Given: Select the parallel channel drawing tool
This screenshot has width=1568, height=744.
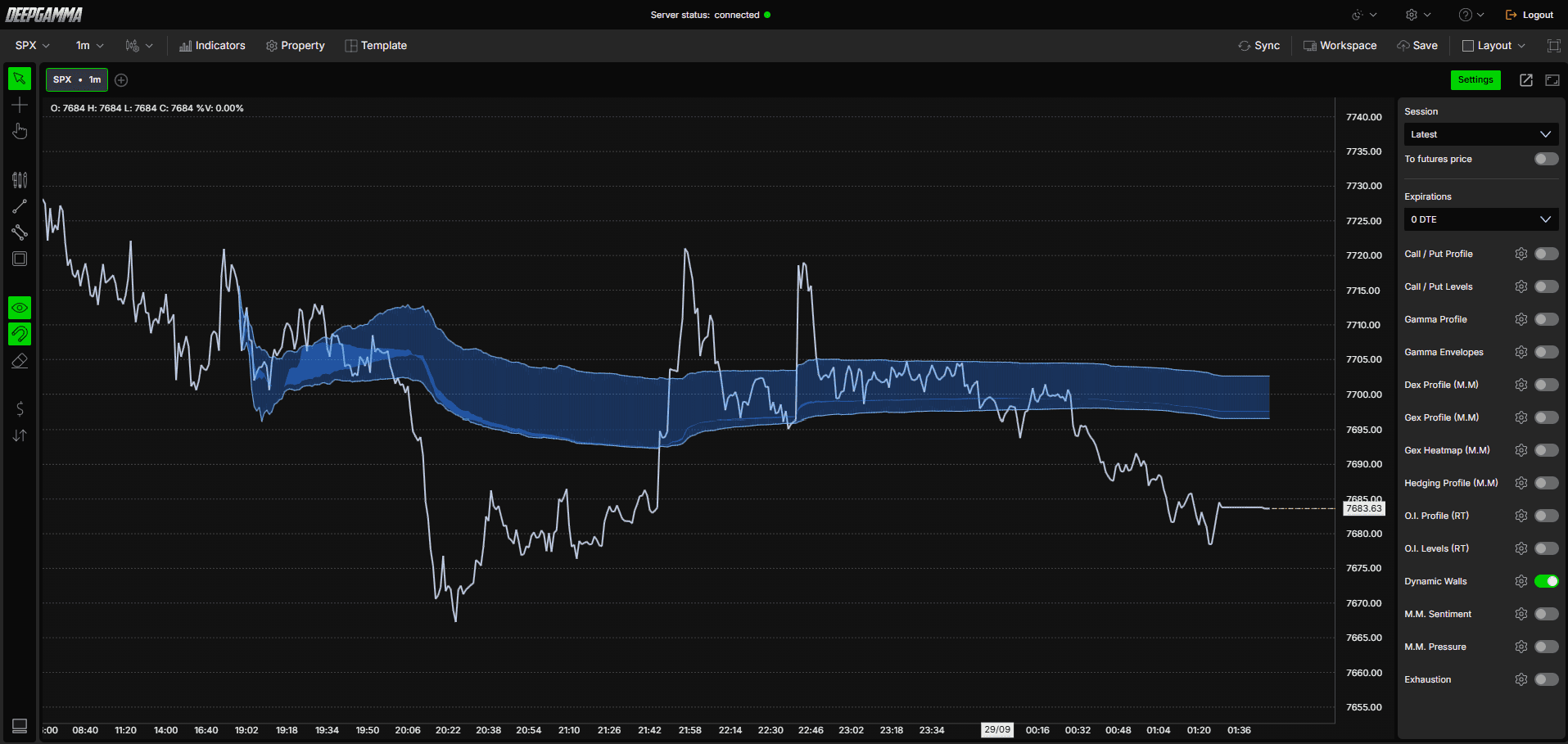Looking at the screenshot, I should (20, 232).
